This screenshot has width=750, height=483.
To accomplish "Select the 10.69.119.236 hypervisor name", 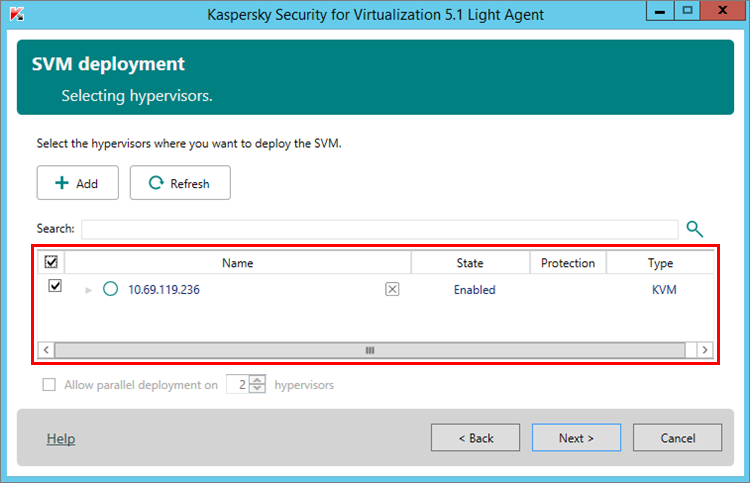I will [164, 289].
